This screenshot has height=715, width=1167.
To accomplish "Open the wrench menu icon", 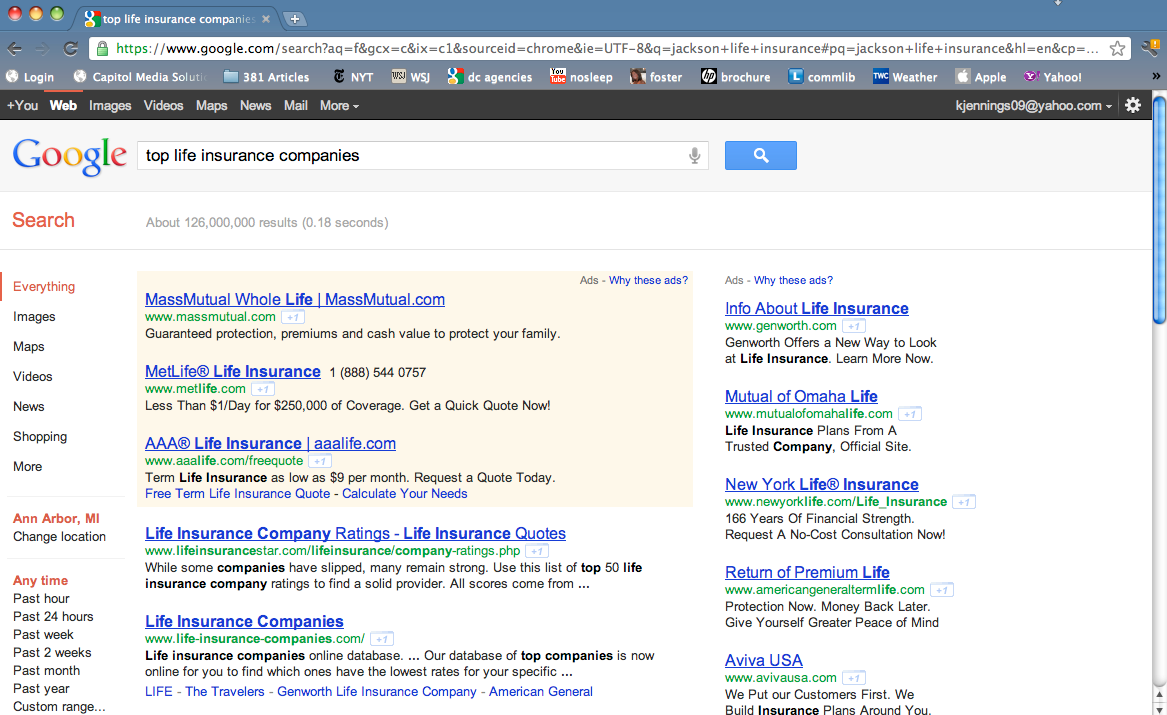I will [x=1150, y=49].
